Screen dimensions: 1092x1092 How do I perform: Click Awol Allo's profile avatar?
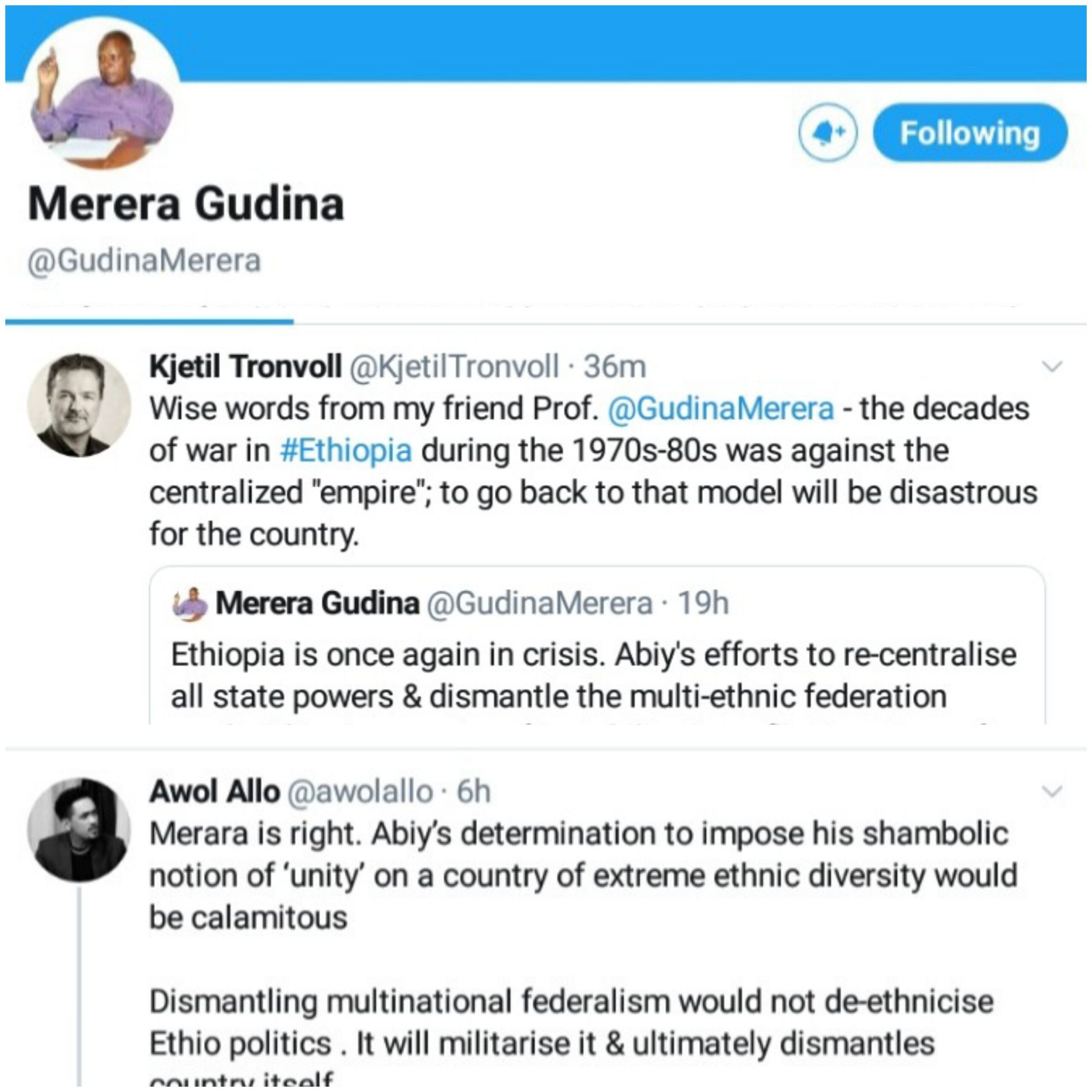pyautogui.click(x=78, y=830)
